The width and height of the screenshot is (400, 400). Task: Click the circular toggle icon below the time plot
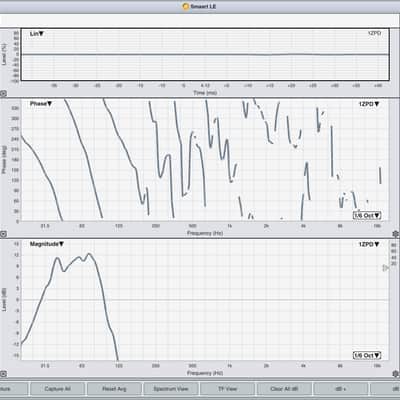(x=3, y=94)
